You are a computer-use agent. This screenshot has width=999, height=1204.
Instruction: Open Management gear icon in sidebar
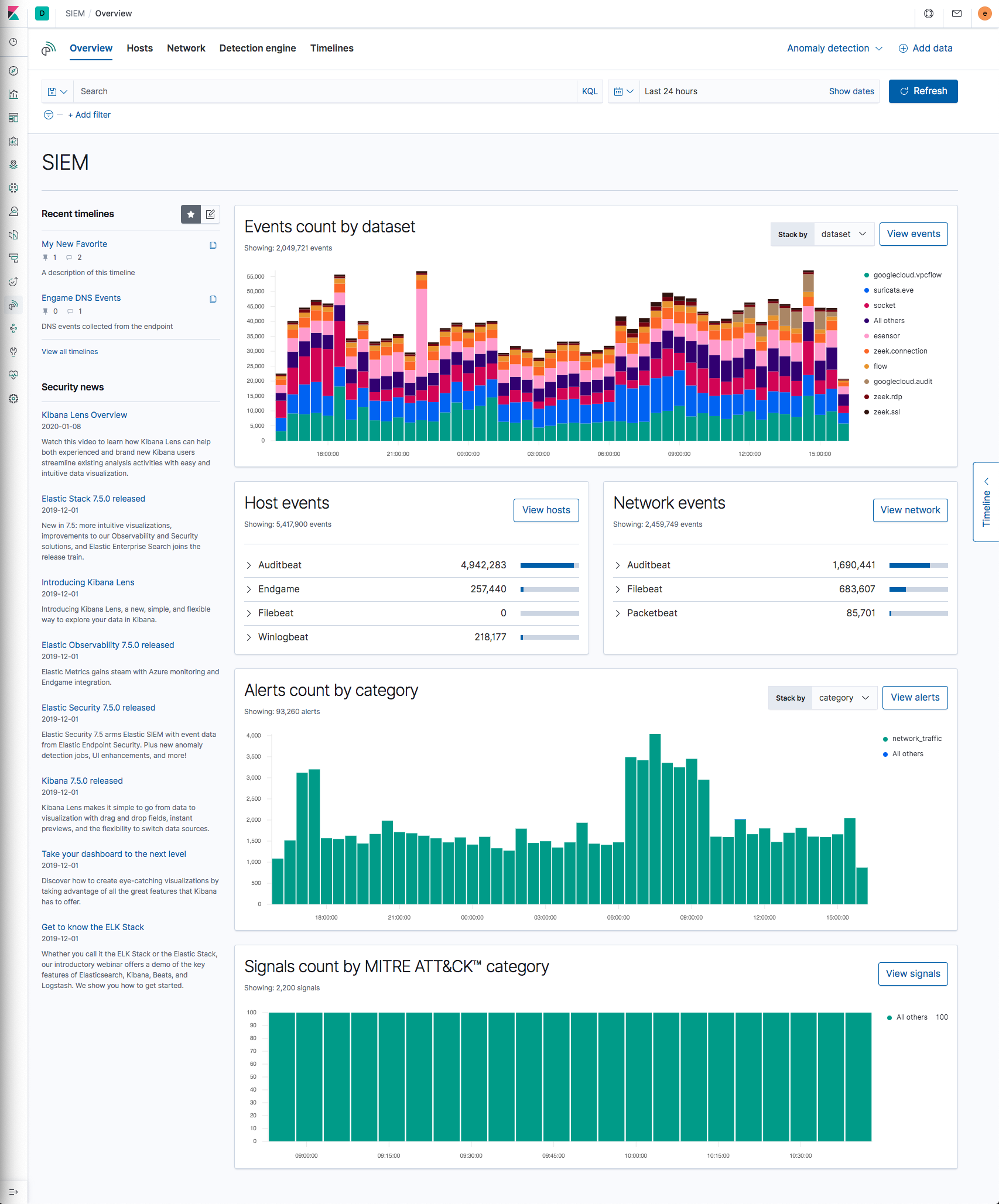click(13, 399)
